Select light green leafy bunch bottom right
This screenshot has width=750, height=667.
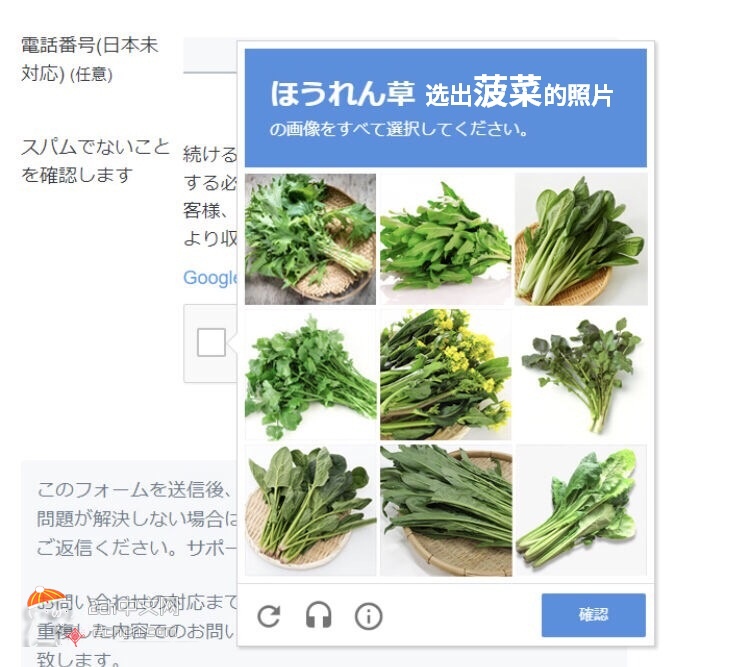(581, 510)
